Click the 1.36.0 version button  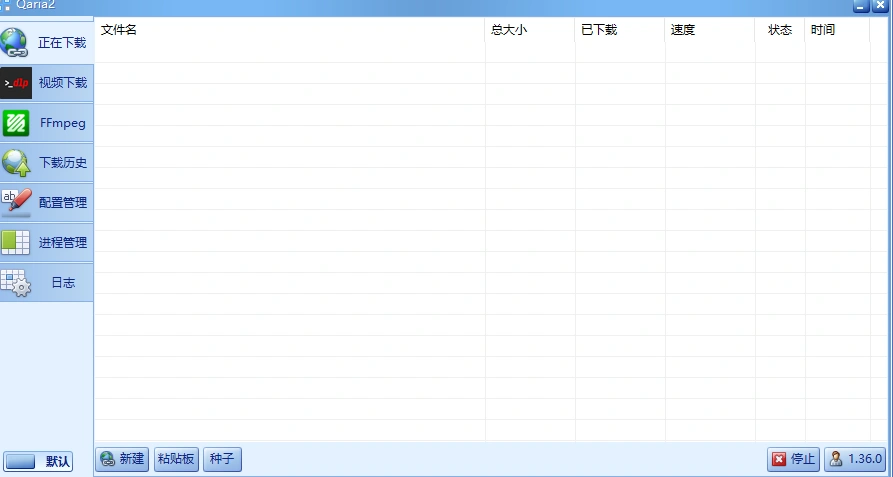pos(856,459)
